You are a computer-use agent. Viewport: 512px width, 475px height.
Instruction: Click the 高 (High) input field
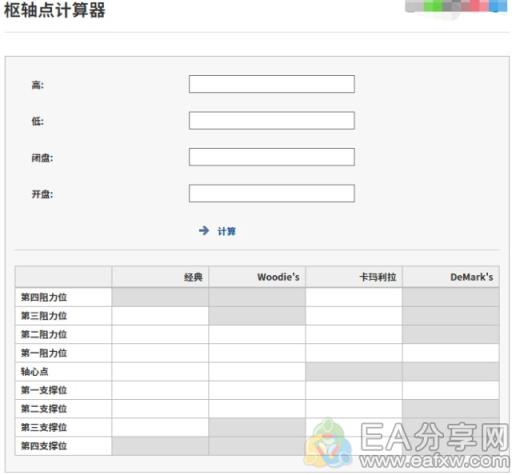272,84
